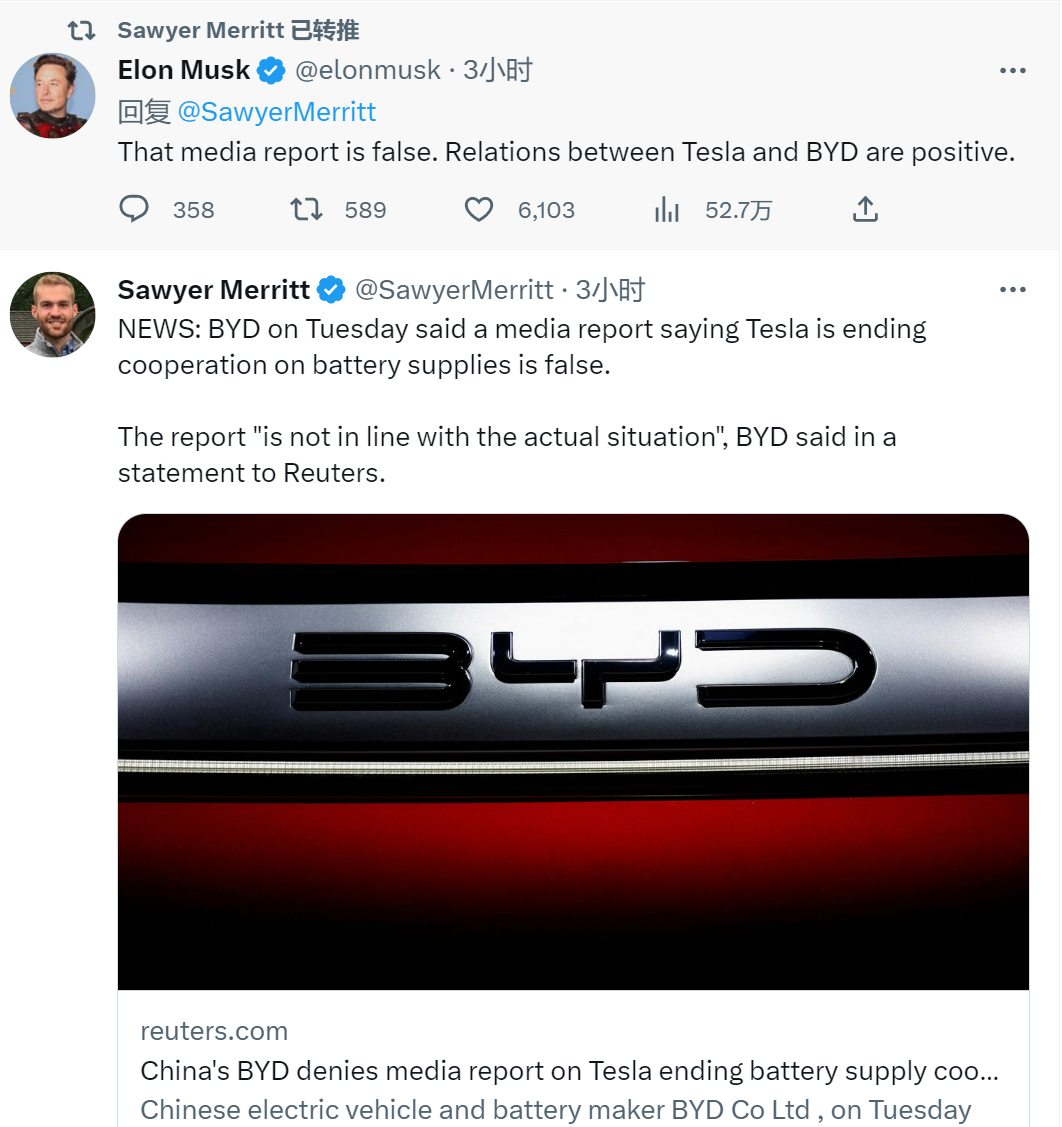Click the share upload icon on Elon's tweet
The width and height of the screenshot is (1062, 1127).
pos(865,209)
